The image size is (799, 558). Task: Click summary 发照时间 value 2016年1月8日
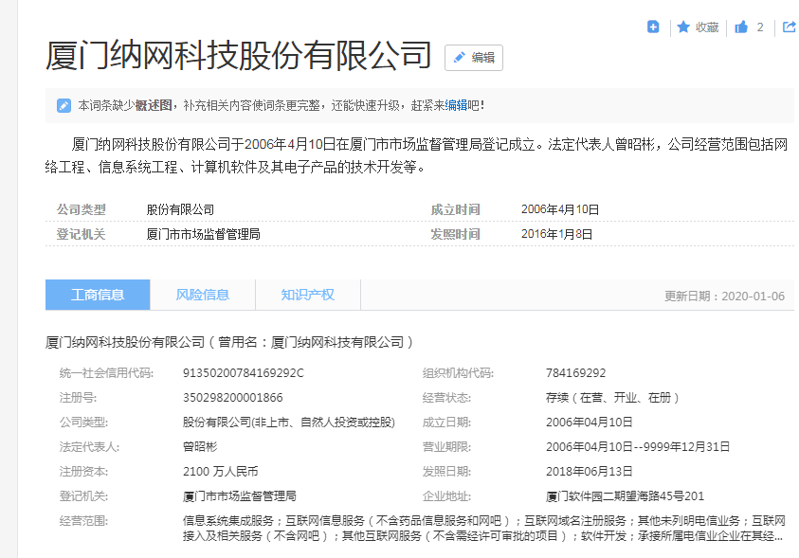[x=556, y=234]
